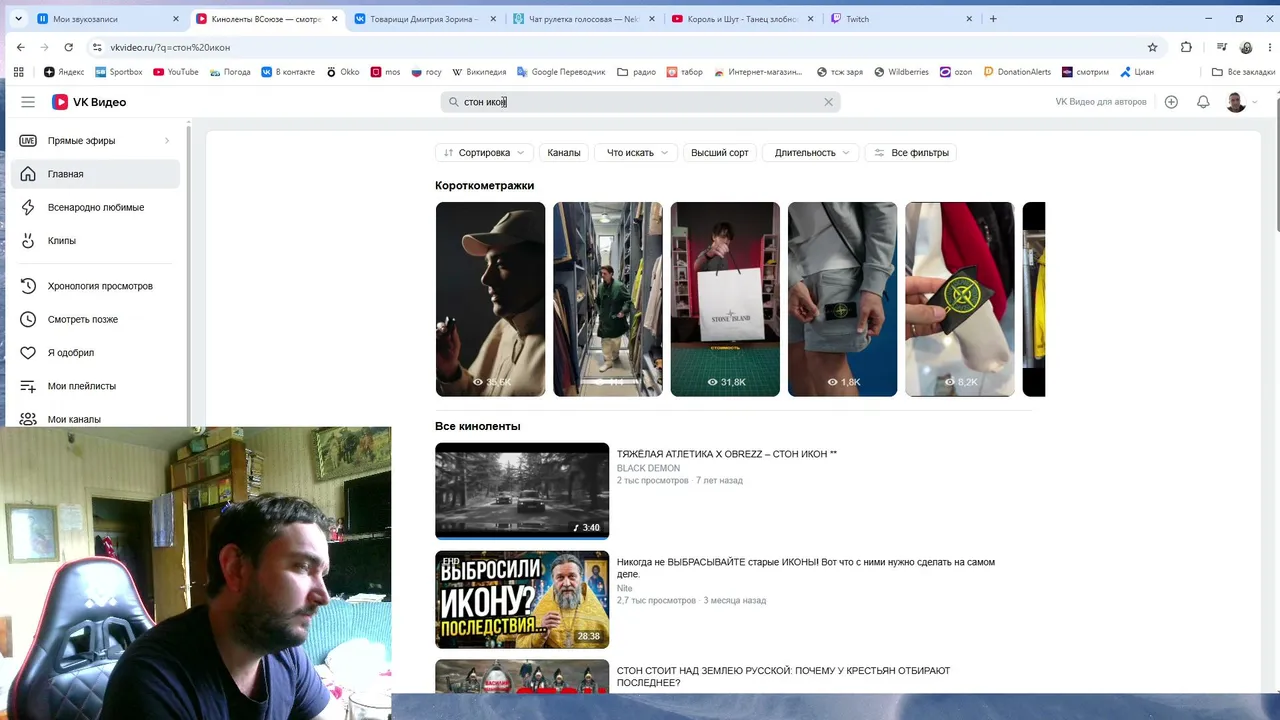Select Главная in the sidebar
Screen dimensions: 1280x720
[x=95, y=174]
